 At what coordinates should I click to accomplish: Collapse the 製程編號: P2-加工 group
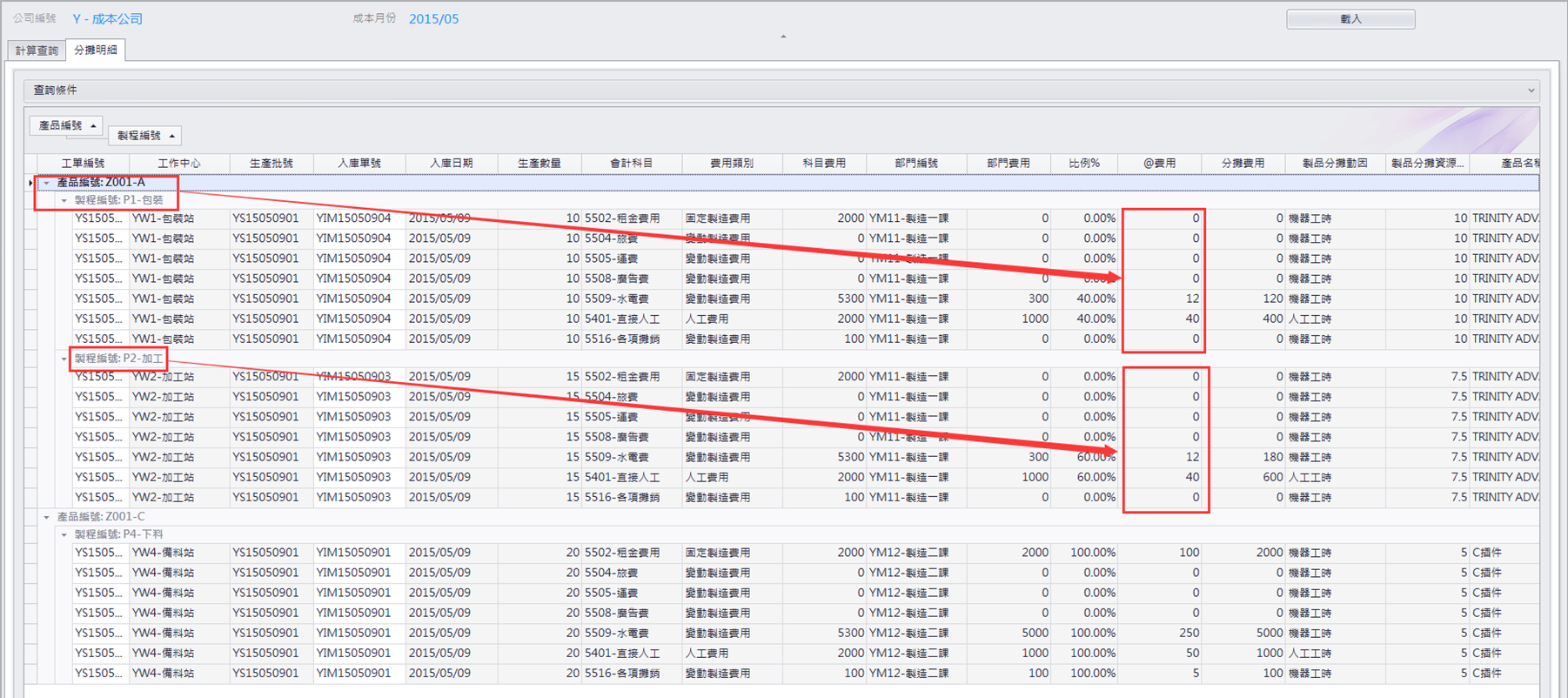pos(64,359)
